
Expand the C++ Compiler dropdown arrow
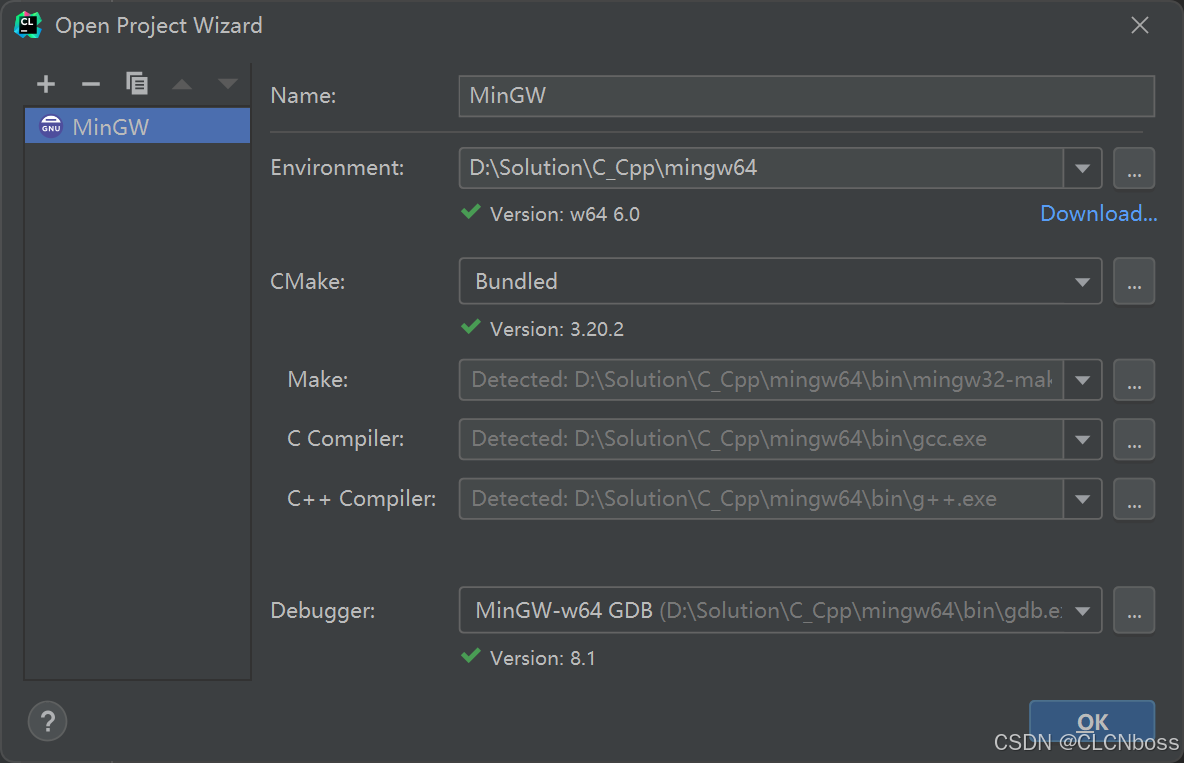[x=1083, y=499]
